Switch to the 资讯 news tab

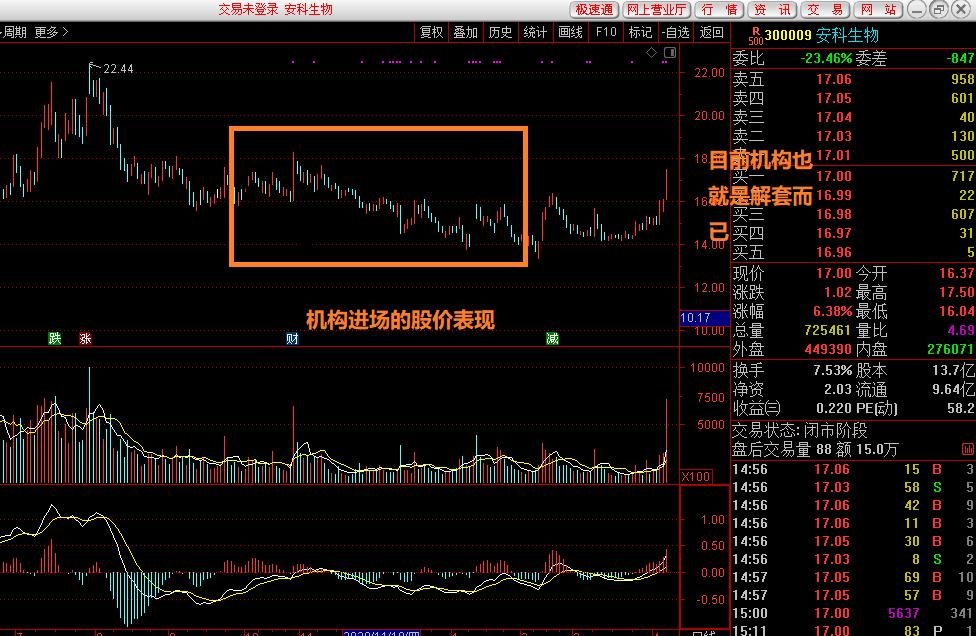[x=772, y=9]
